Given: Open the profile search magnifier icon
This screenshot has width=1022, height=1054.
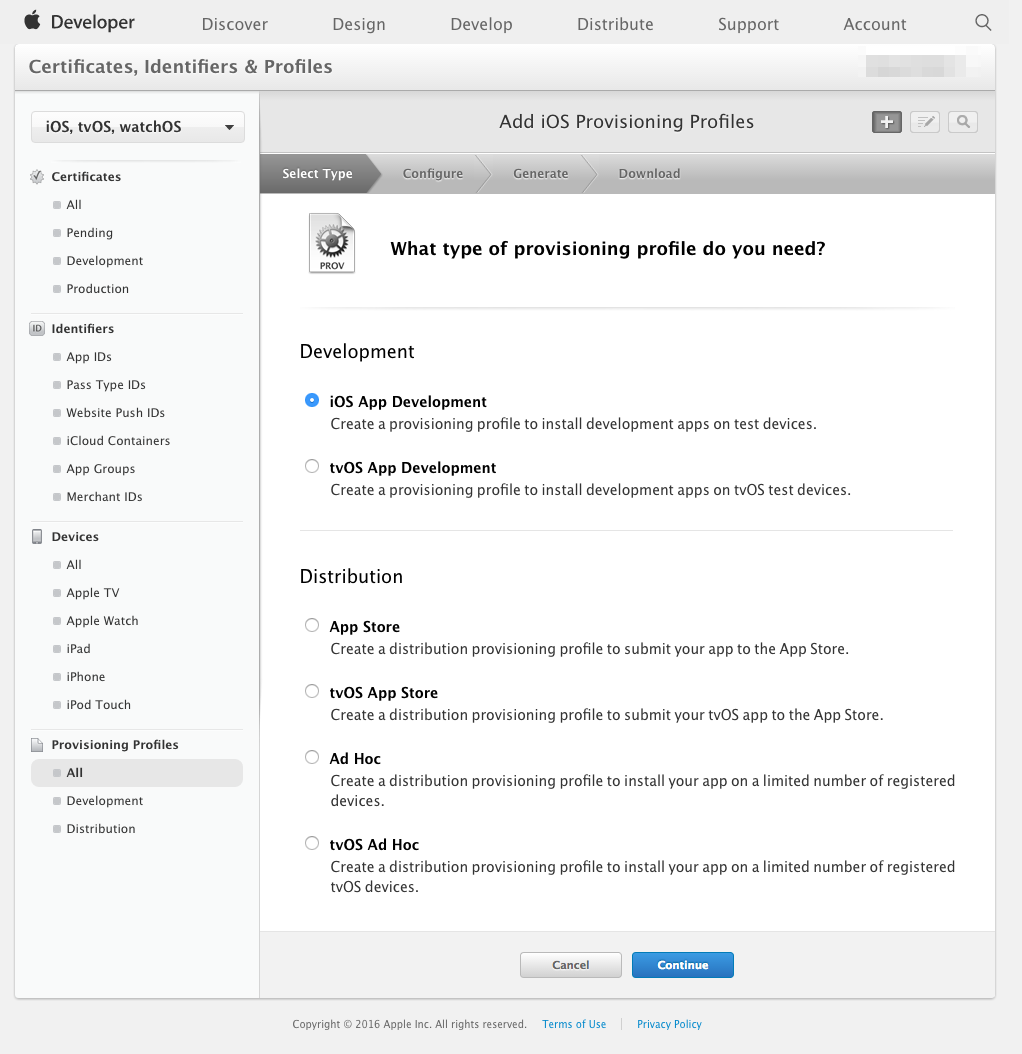Looking at the screenshot, I should [x=961, y=121].
